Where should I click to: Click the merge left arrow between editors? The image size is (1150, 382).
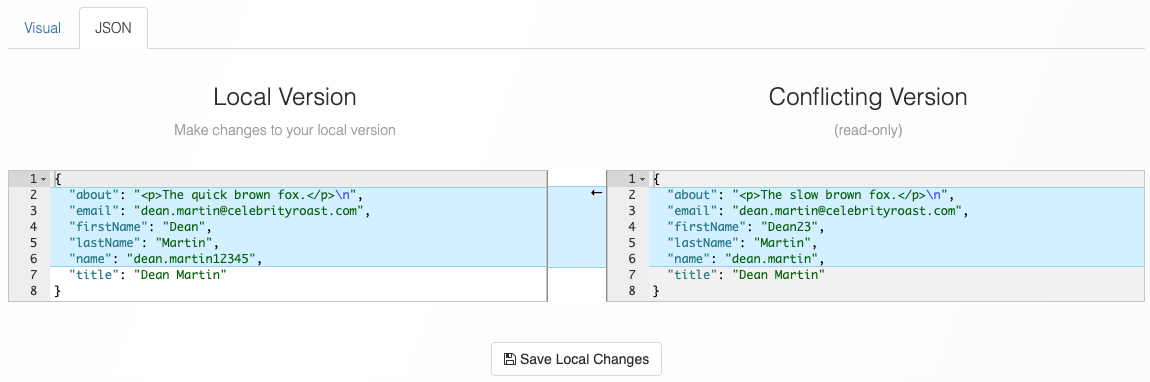point(596,194)
